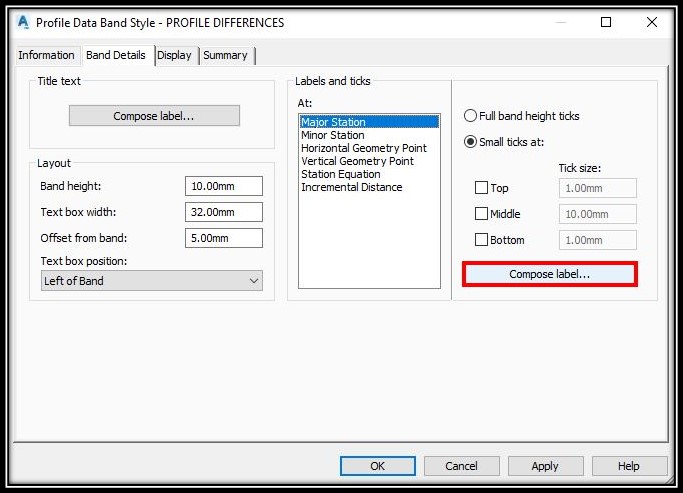The width and height of the screenshot is (683, 493).
Task: Select Incremental Distance in the list
Action: [x=369, y=187]
